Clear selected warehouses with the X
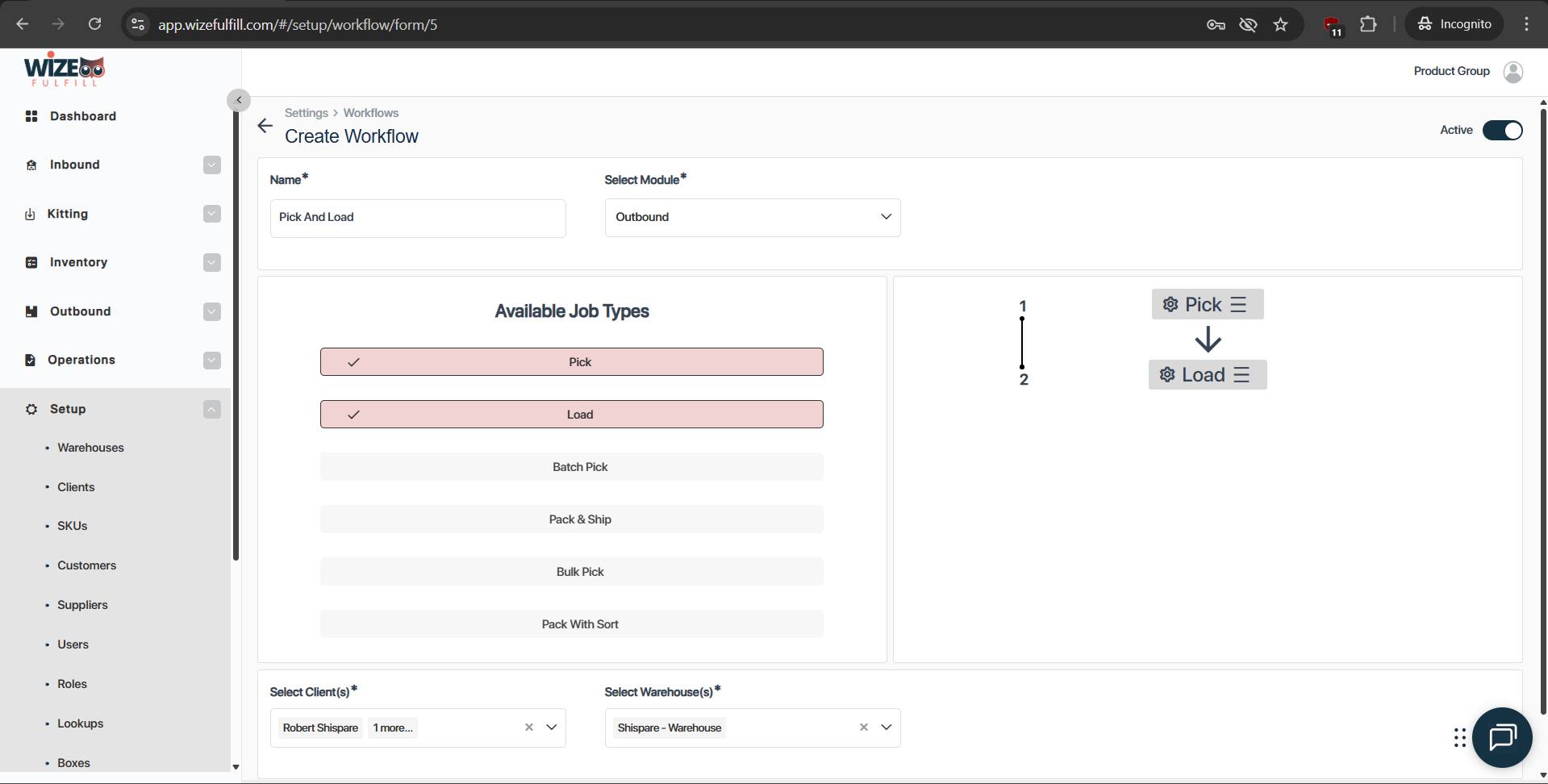Viewport: 1548px width, 784px height. click(864, 728)
